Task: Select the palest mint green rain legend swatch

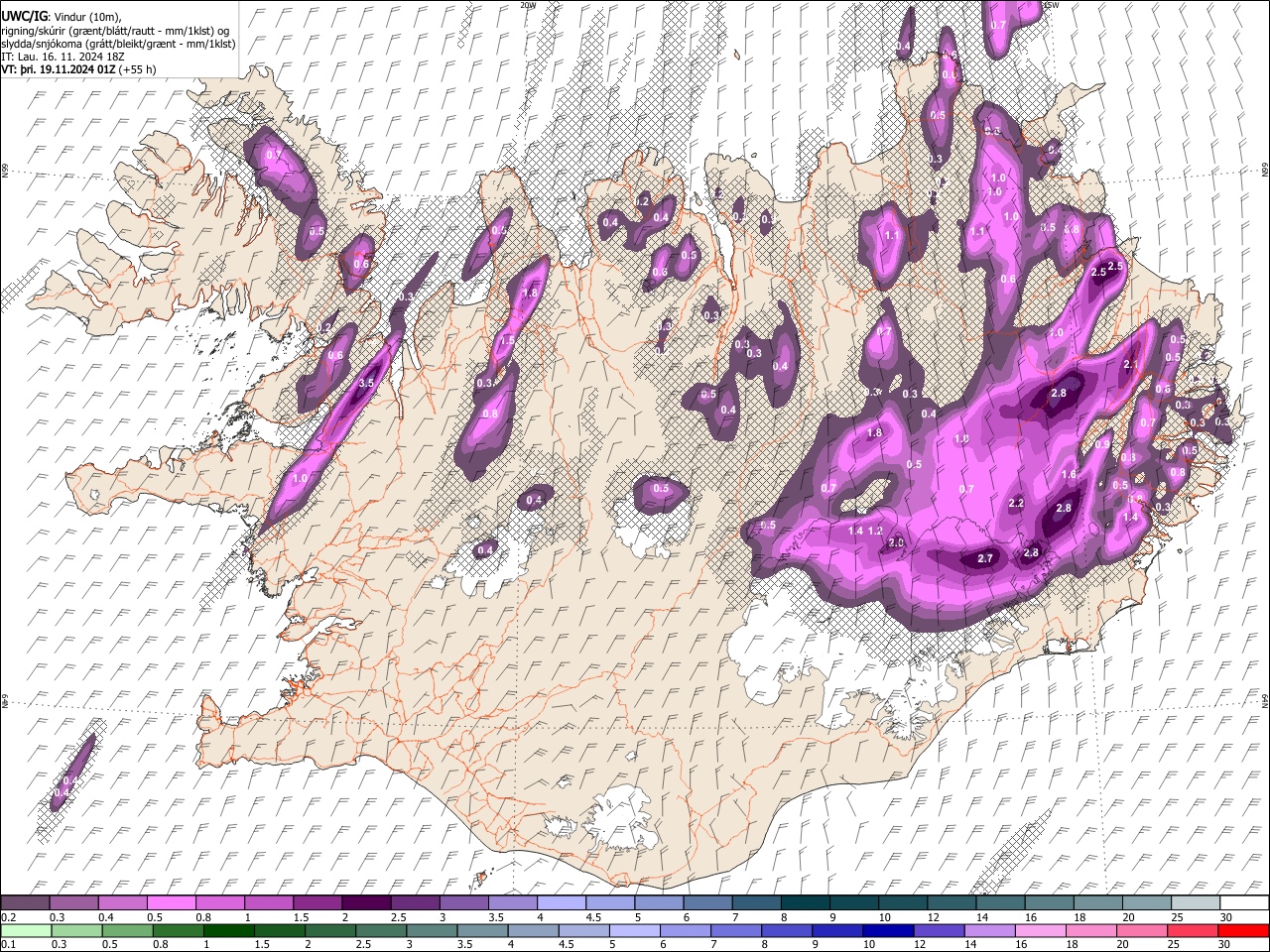Action: [25, 931]
